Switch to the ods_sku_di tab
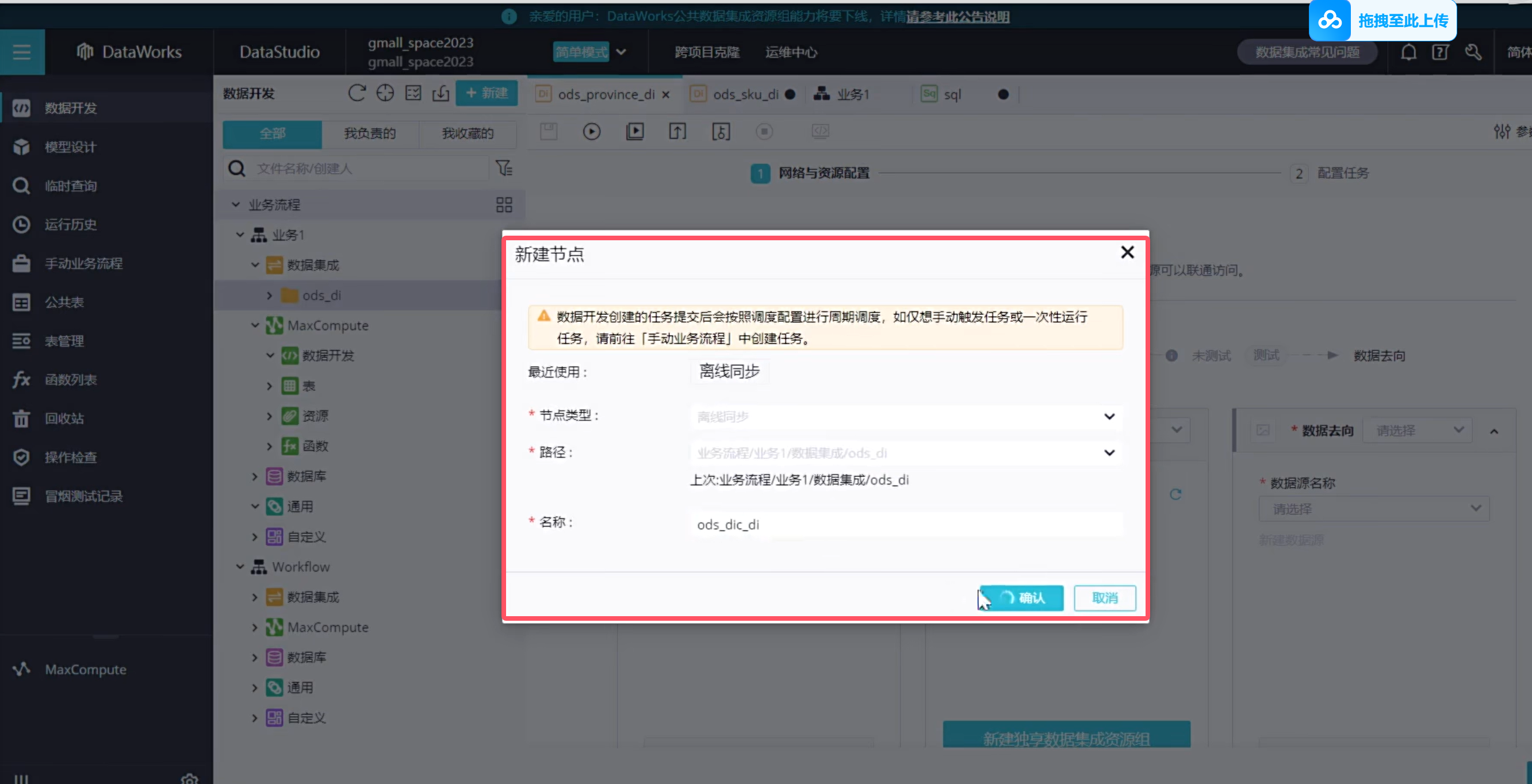The width and height of the screenshot is (1532, 784). (745, 94)
